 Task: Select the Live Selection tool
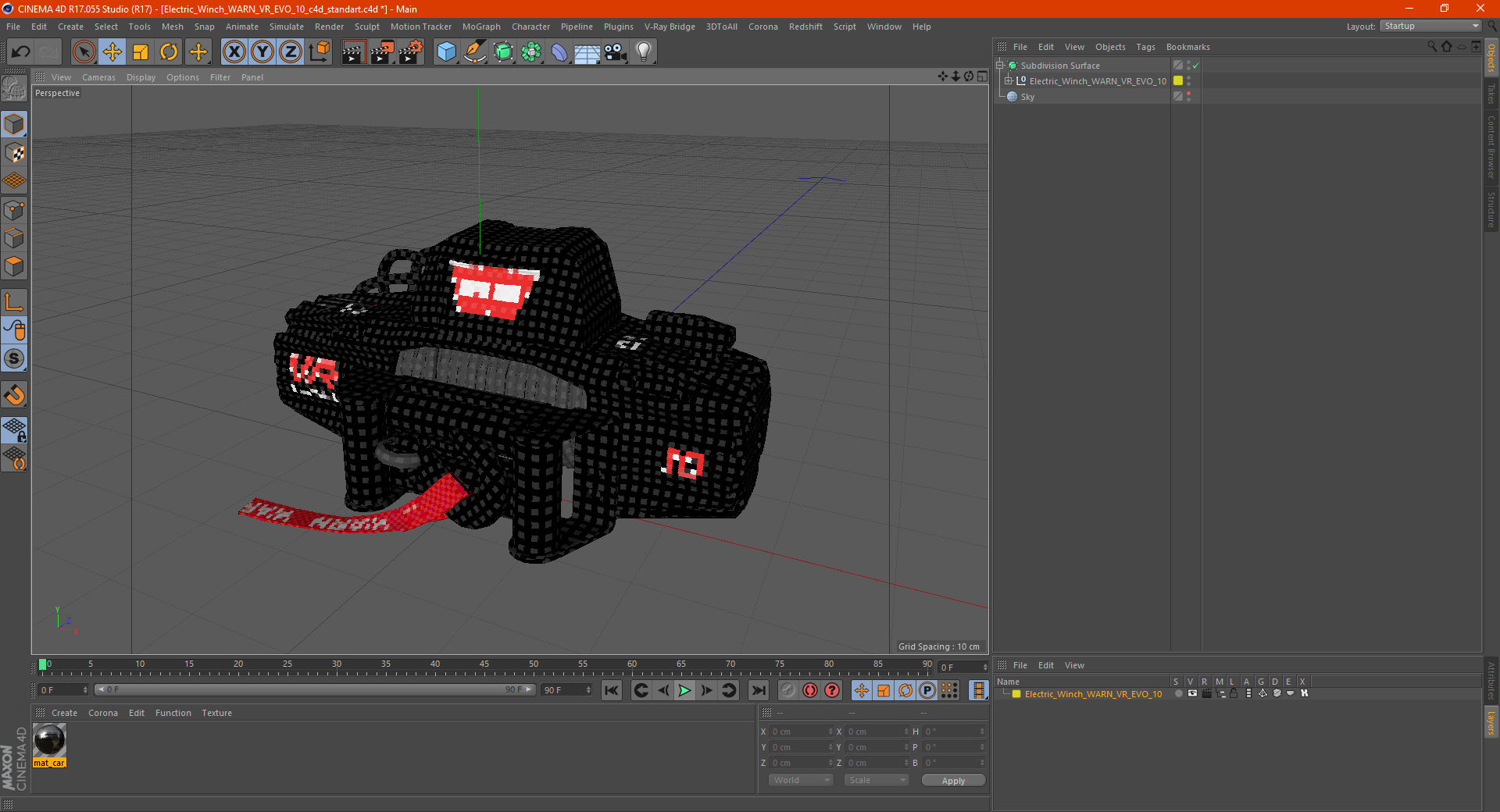coord(84,52)
